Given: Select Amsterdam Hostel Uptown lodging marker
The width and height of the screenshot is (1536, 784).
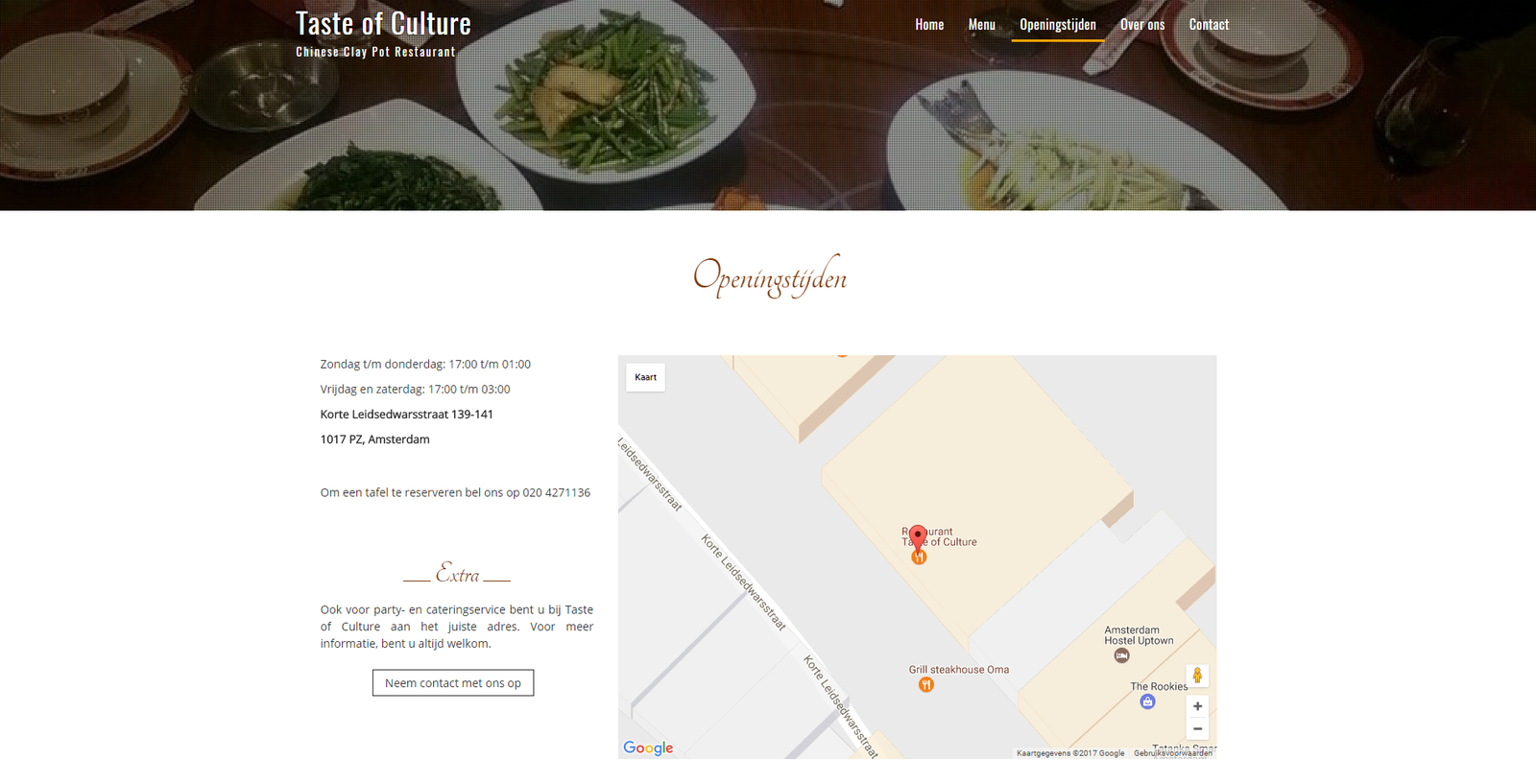Looking at the screenshot, I should tap(1121, 655).
